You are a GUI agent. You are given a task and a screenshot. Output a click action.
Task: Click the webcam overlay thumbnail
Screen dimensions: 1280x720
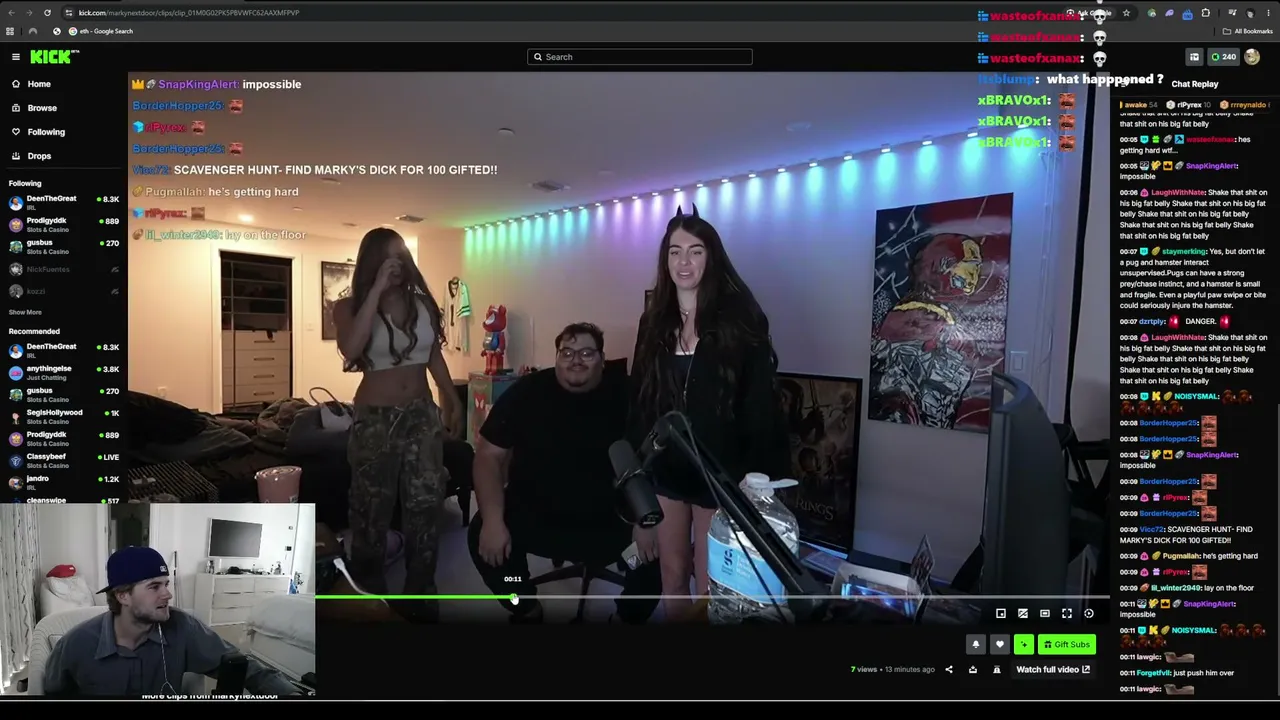coord(158,599)
